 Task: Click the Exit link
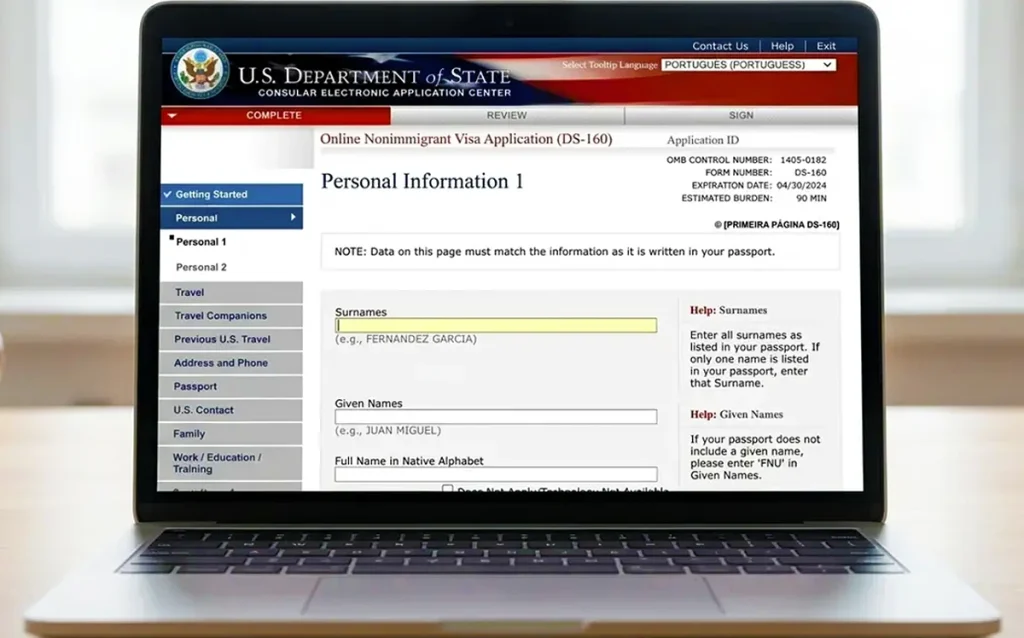coord(825,46)
